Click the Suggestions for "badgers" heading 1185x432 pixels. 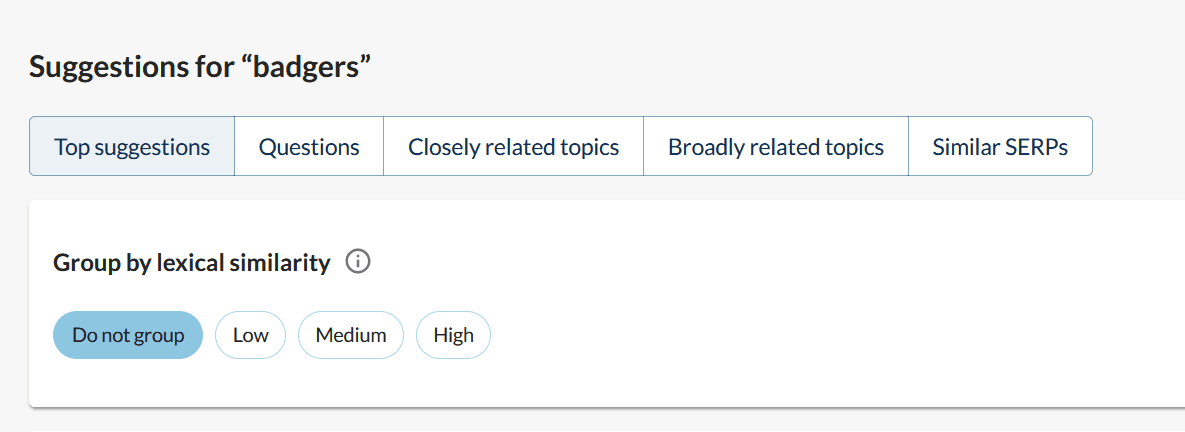(200, 68)
